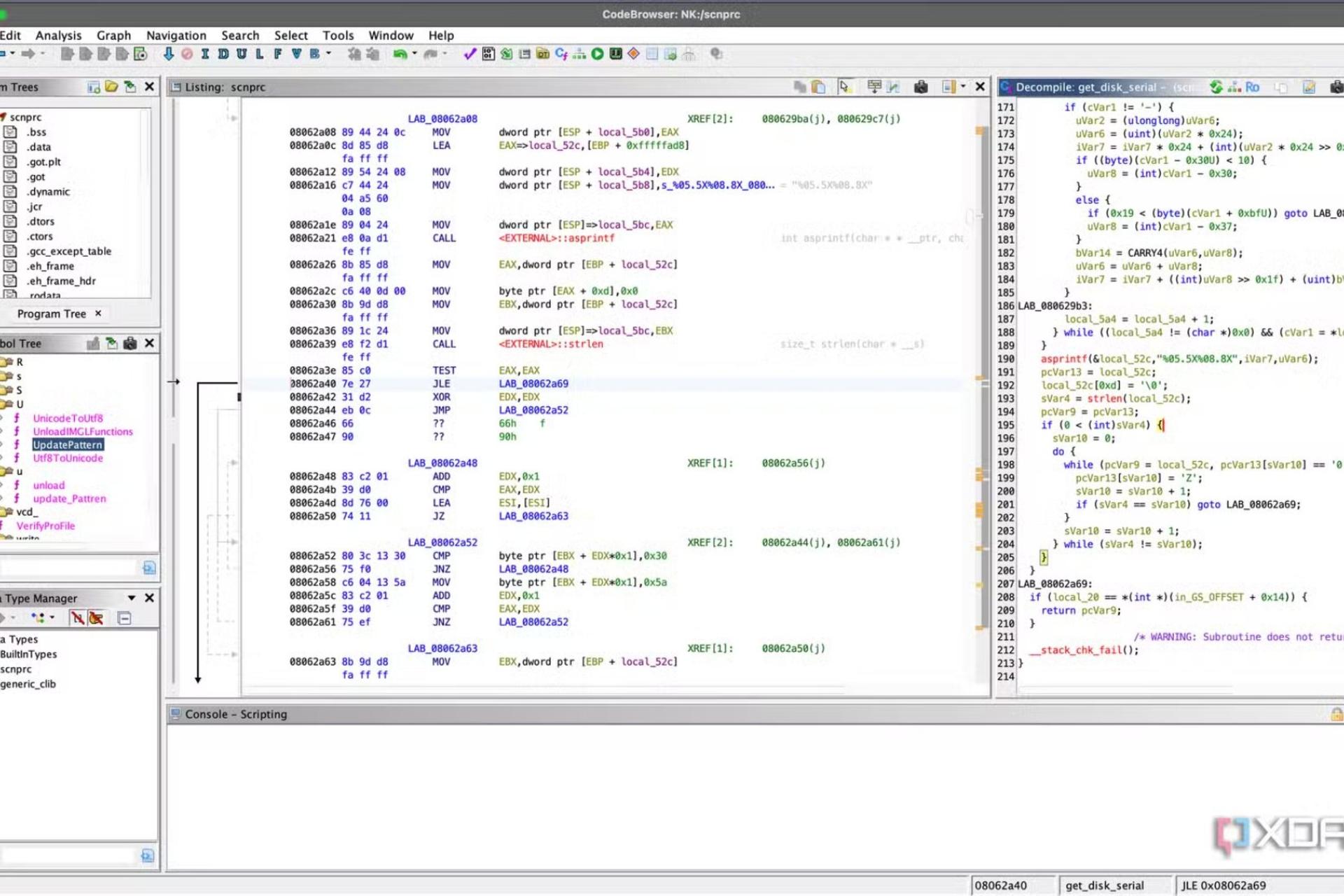Open the Listing fields dropdown arrow

[963, 87]
